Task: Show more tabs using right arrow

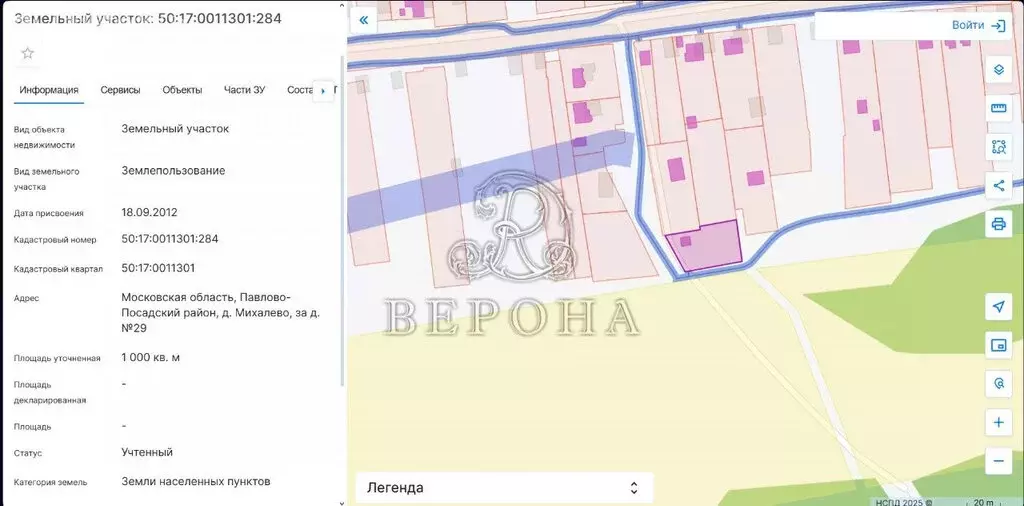Action: (323, 91)
